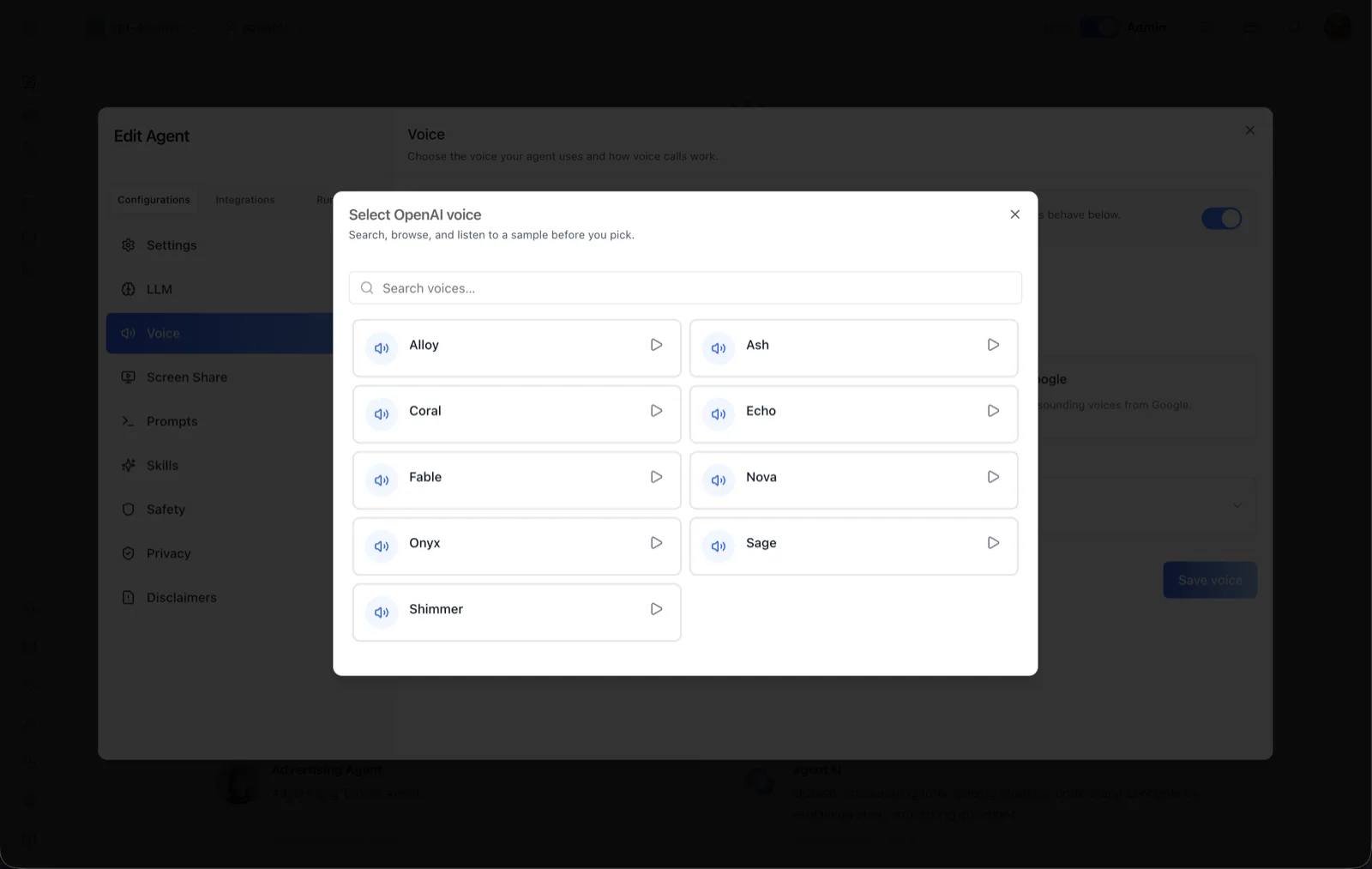Click the speaker icon beside Shimmer
The image size is (1372, 869).
pyautogui.click(x=382, y=613)
